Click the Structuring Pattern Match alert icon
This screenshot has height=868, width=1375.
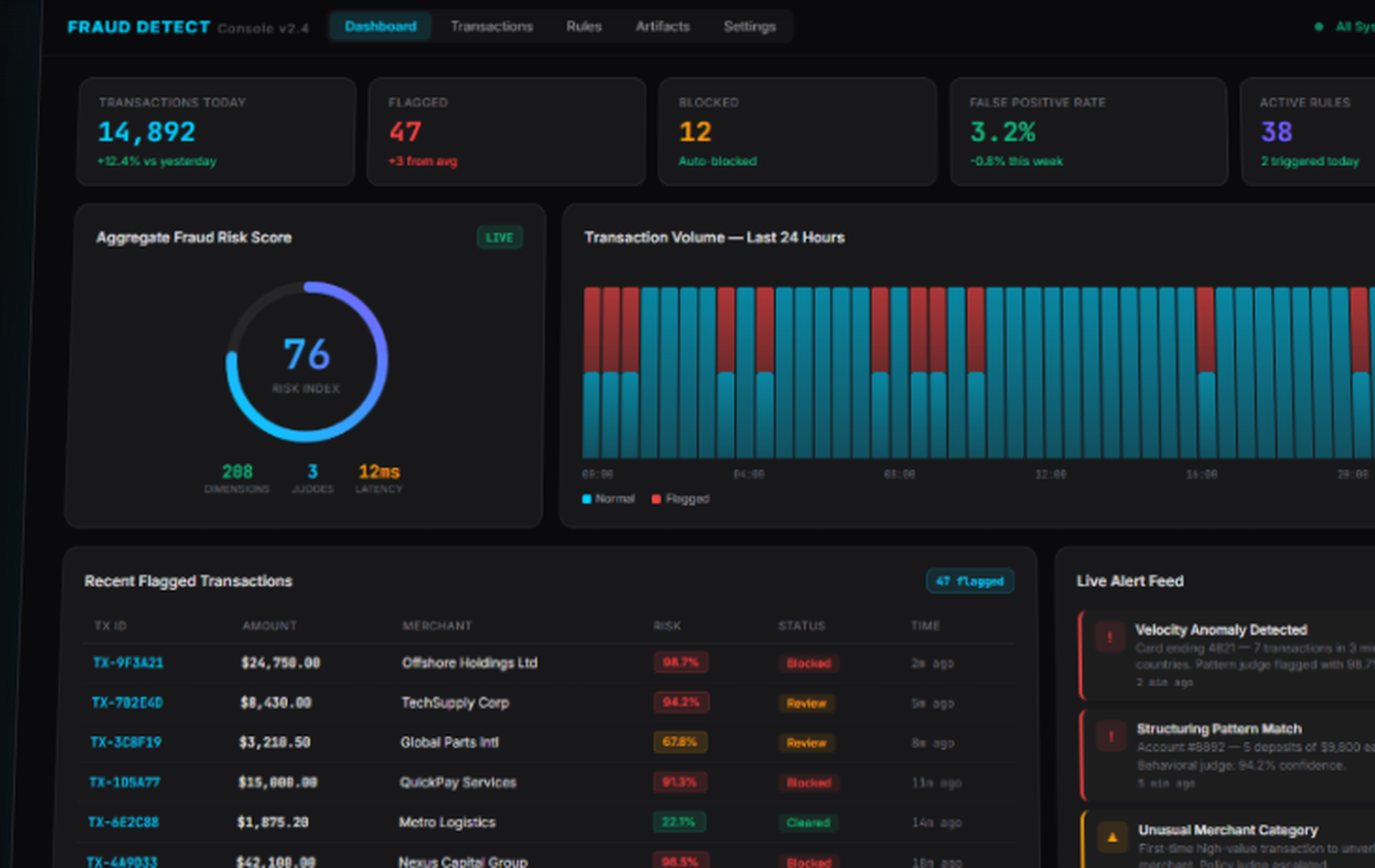tap(1111, 735)
